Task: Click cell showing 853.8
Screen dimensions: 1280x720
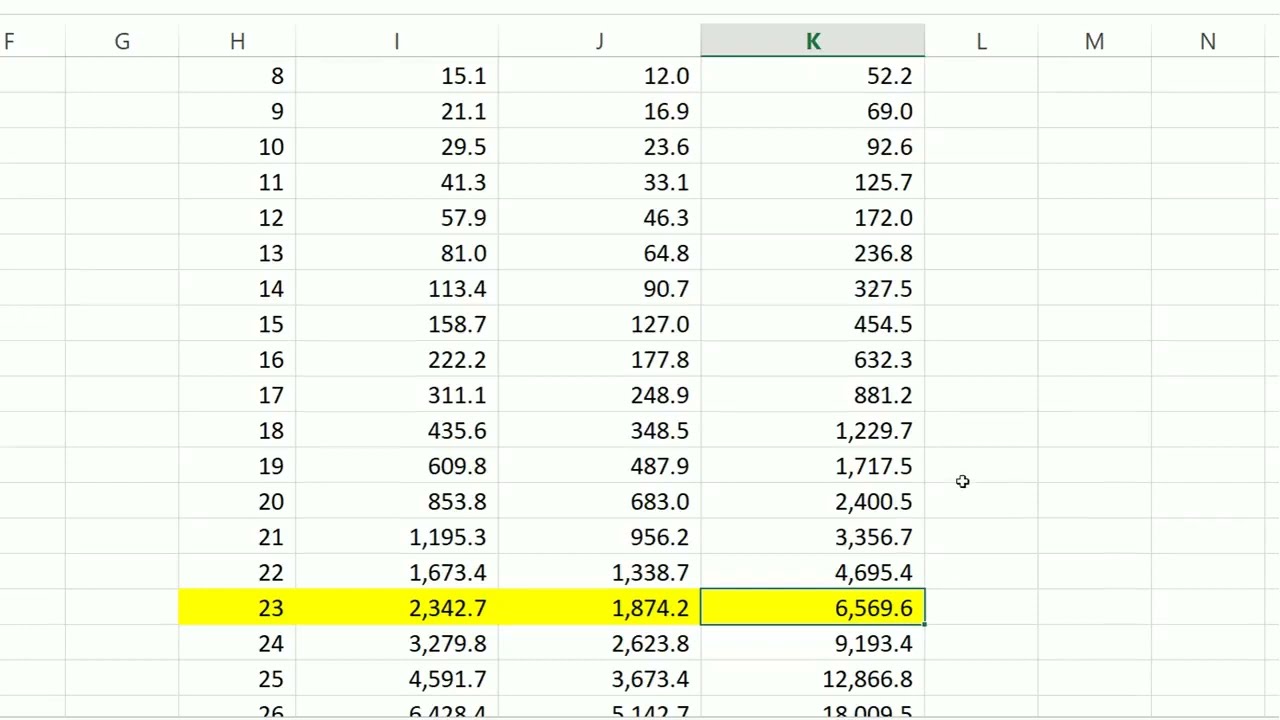Action: pos(397,502)
